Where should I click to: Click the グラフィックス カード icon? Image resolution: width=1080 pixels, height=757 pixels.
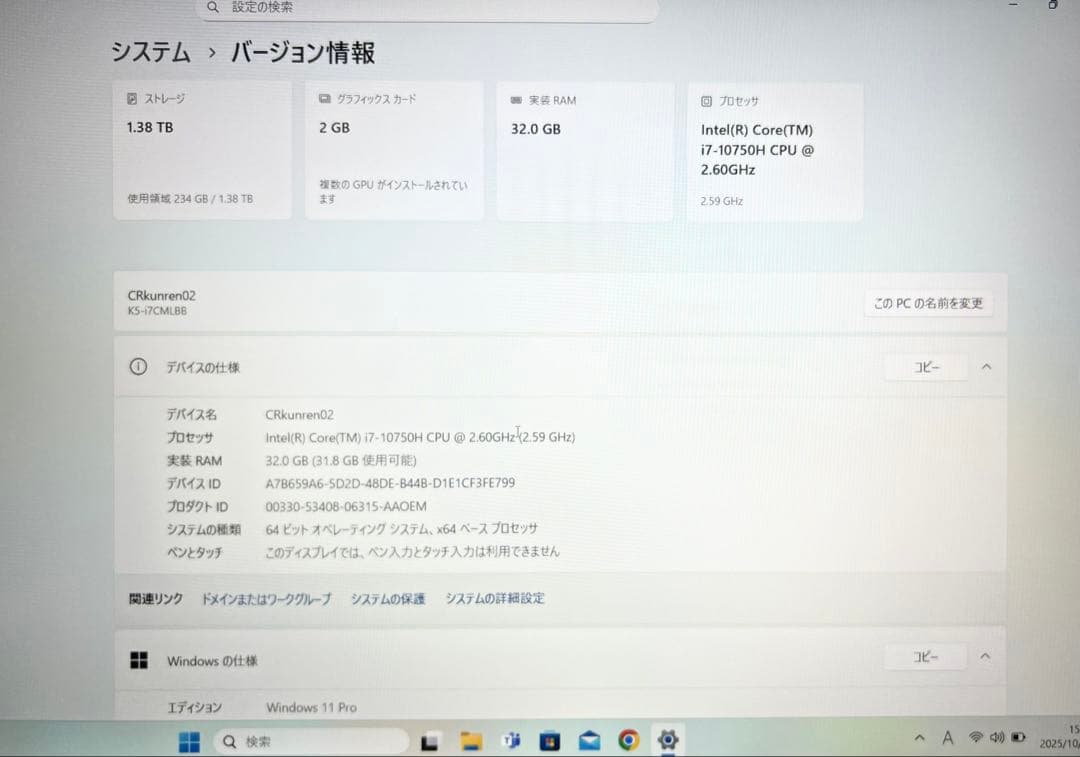pyautogui.click(x=322, y=98)
